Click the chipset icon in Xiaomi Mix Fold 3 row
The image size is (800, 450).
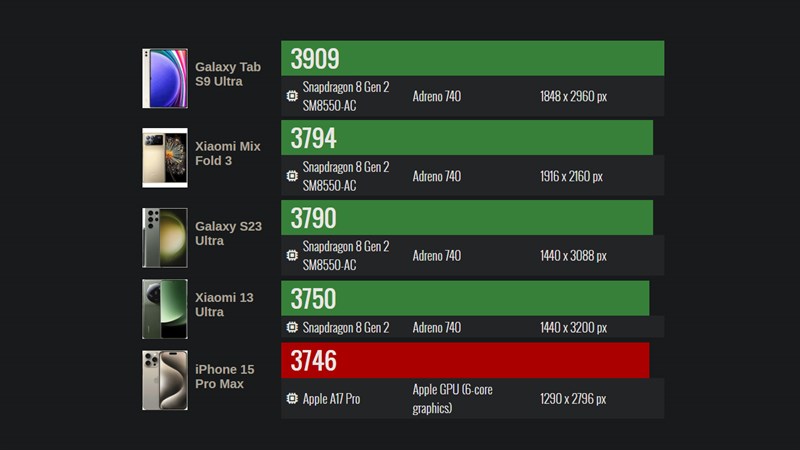point(292,176)
